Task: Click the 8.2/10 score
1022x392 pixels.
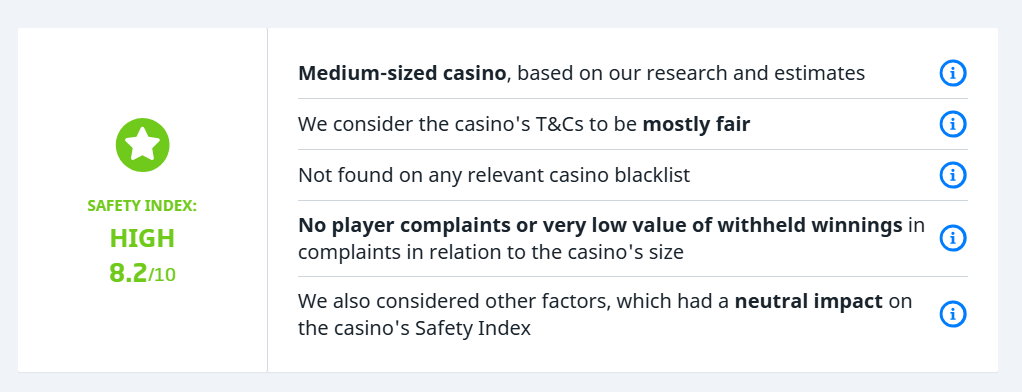Action: [x=142, y=274]
